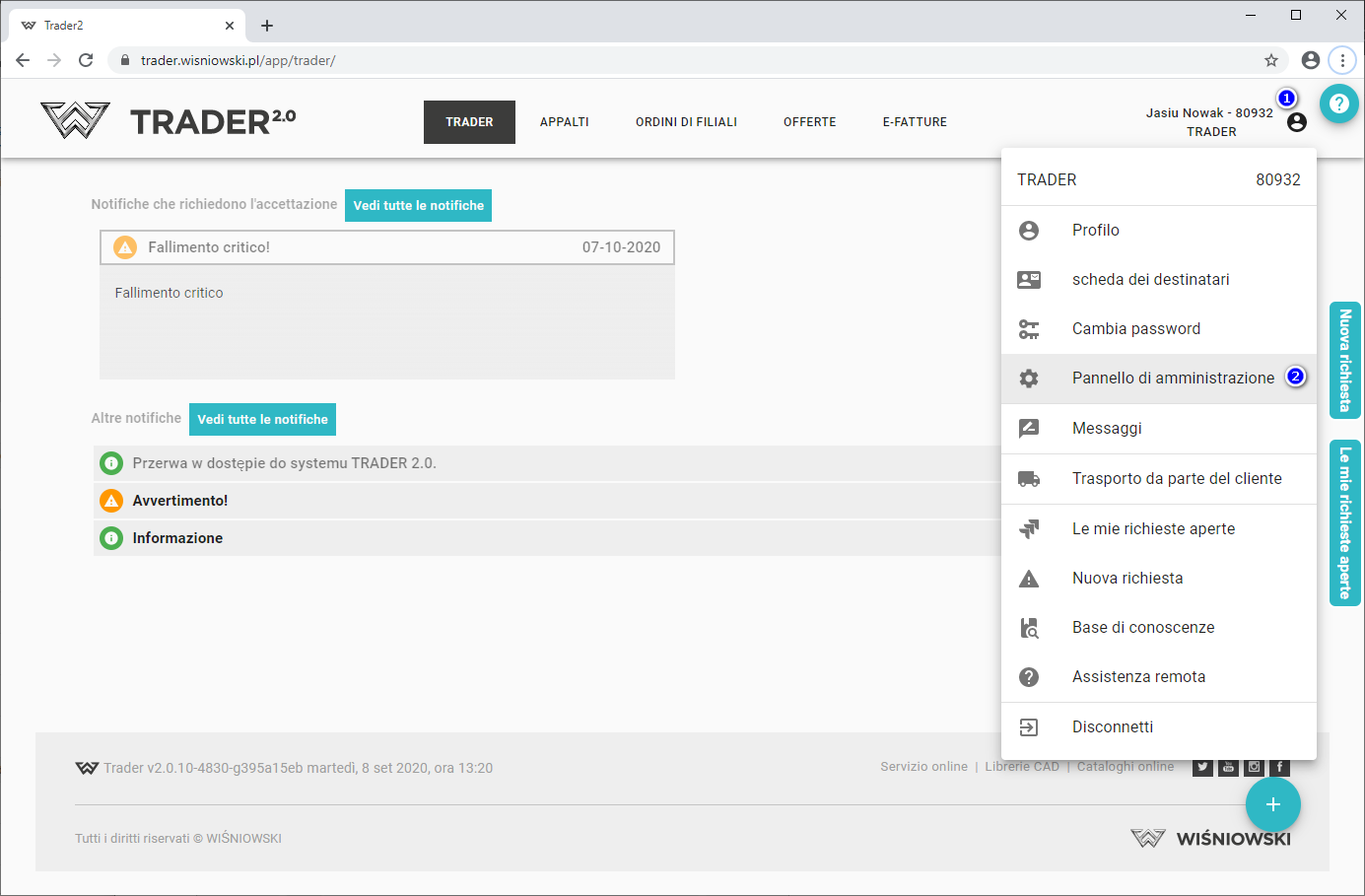Image resolution: width=1365 pixels, height=896 pixels.
Task: Select Pannello di amministrazione menu entry
Action: click(x=1173, y=379)
